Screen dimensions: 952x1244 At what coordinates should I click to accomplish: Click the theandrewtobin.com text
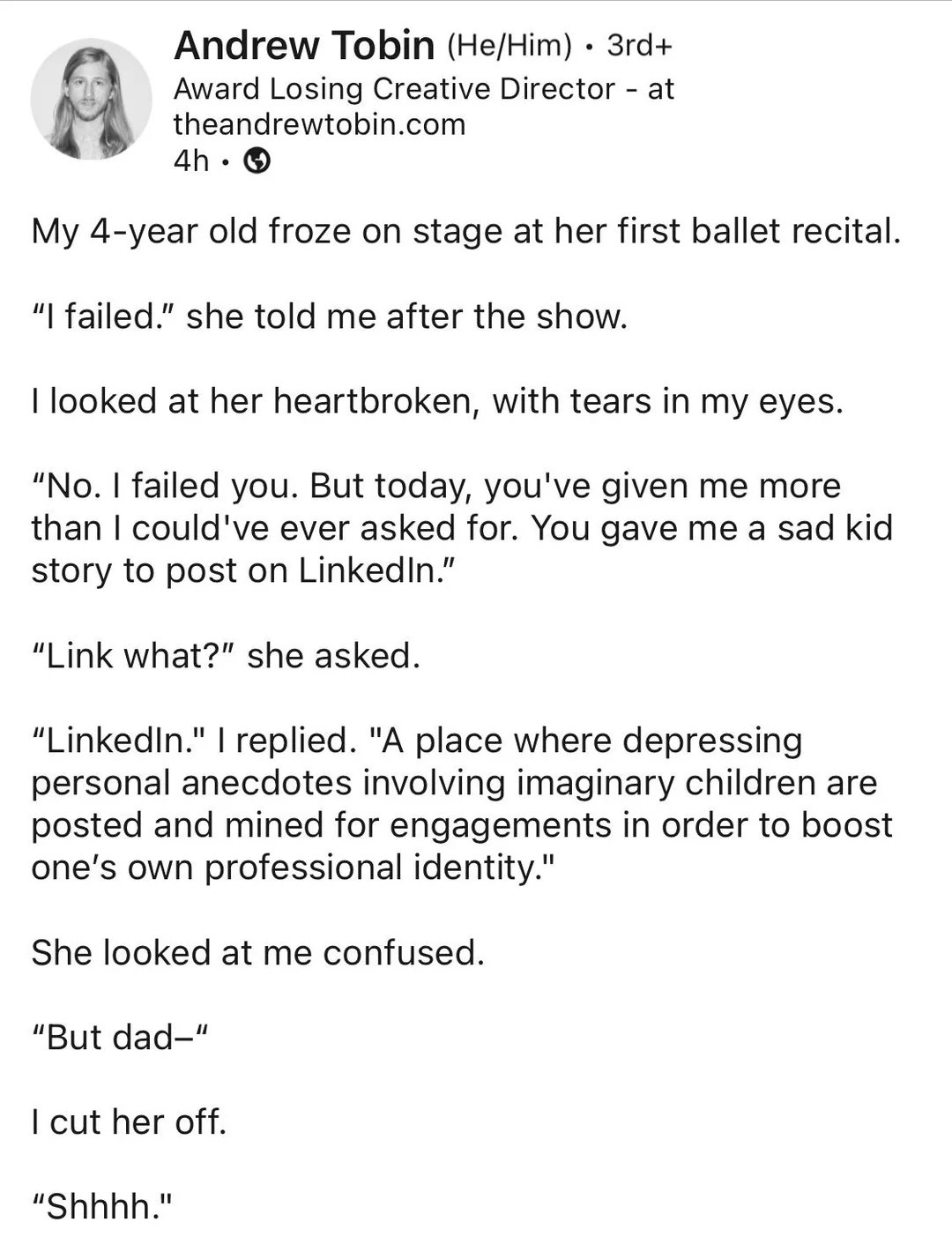point(319,124)
